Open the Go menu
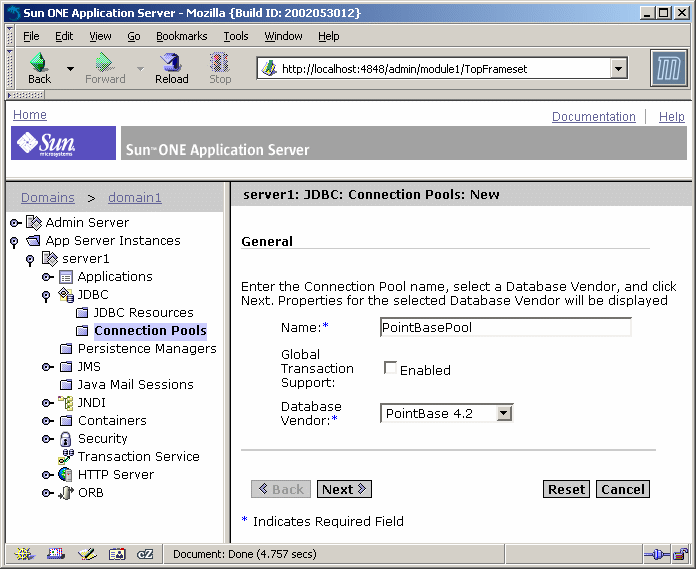This screenshot has width=696, height=569. click(134, 36)
